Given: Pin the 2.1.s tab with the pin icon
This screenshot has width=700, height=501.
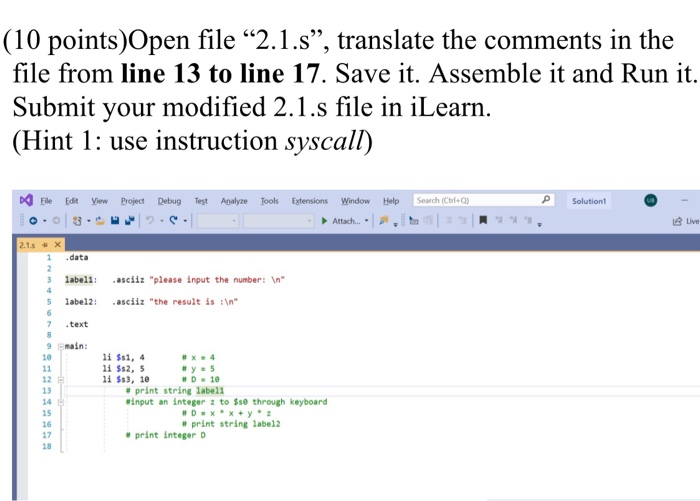Looking at the screenshot, I should (45, 245).
